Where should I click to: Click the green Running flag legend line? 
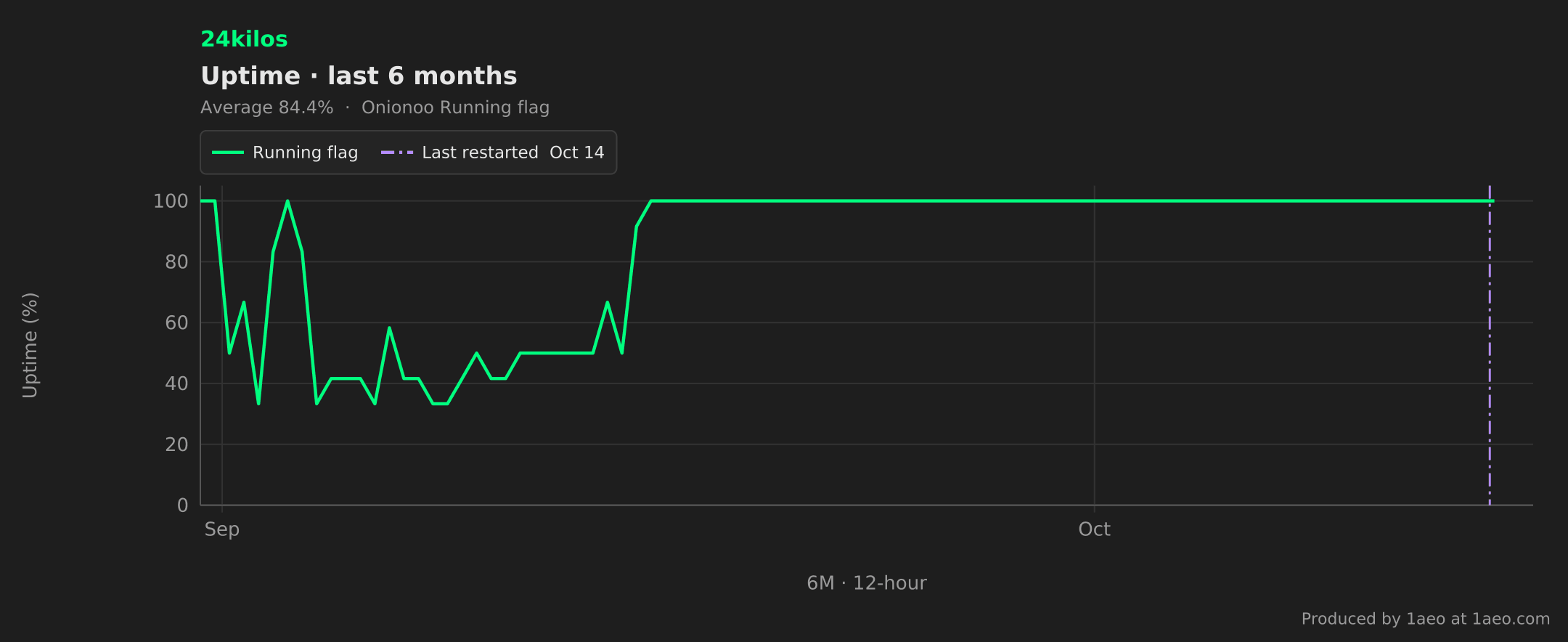click(227, 153)
